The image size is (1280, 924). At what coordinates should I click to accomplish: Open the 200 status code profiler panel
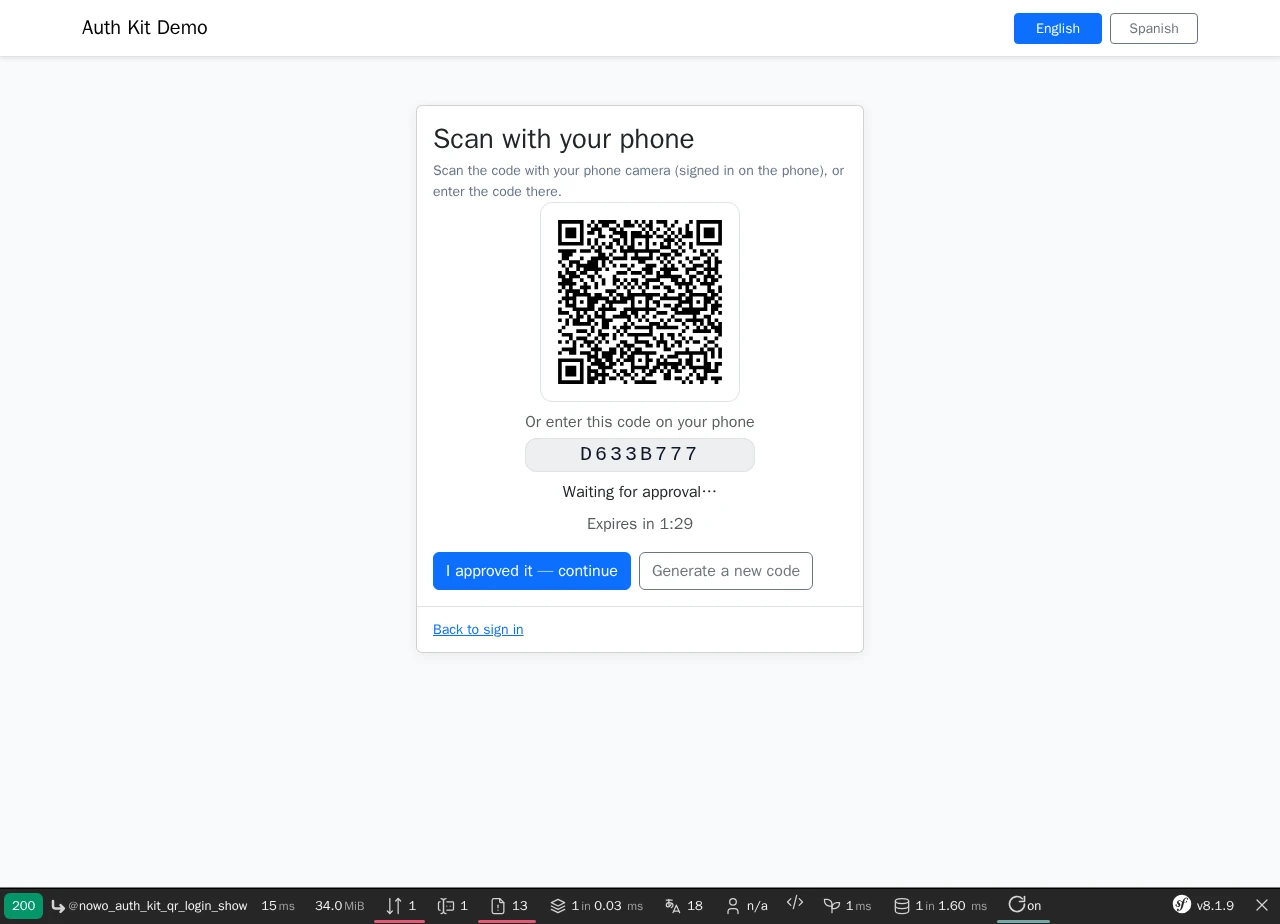pos(23,906)
